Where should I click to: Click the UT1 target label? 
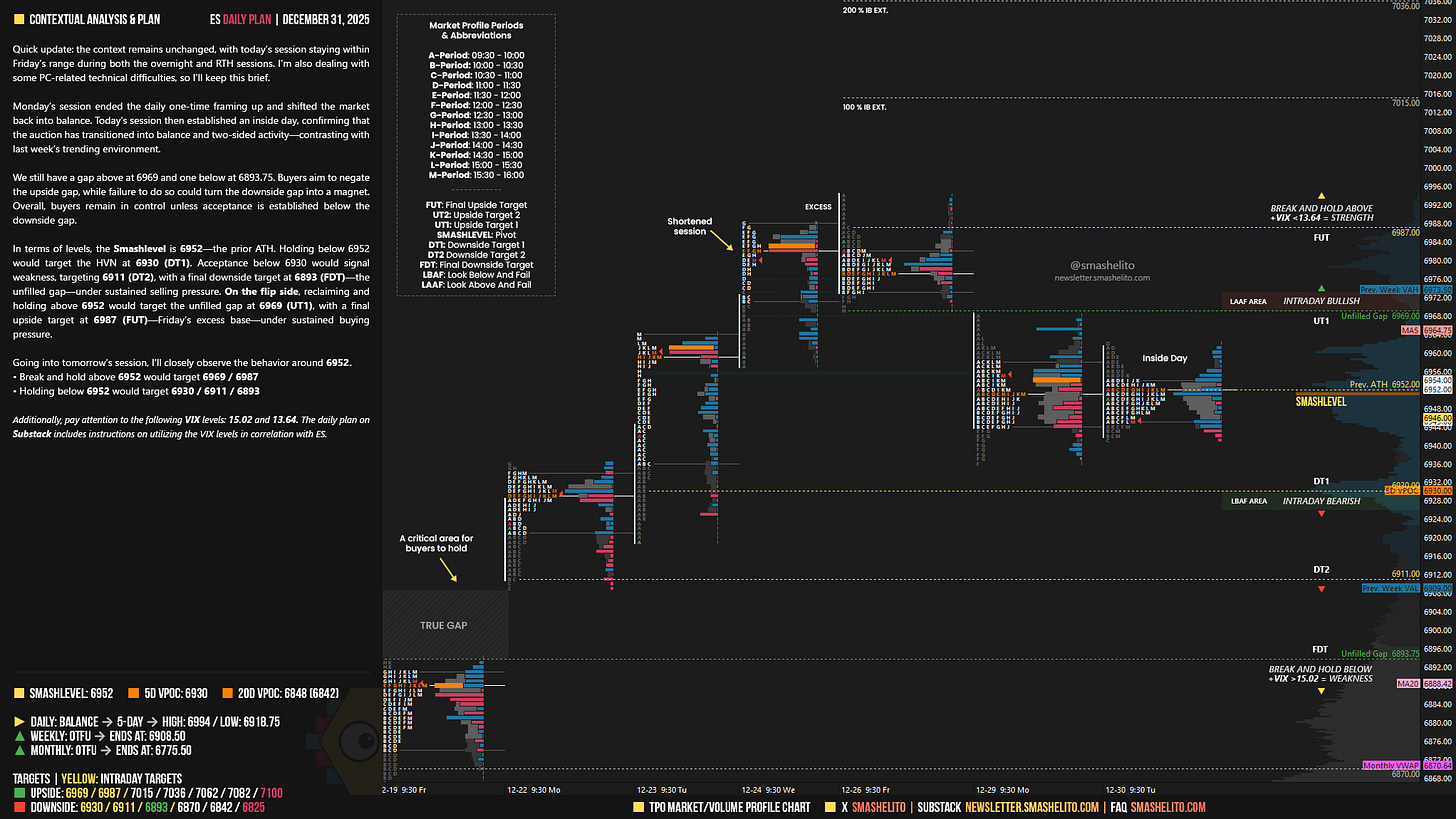tap(1321, 320)
